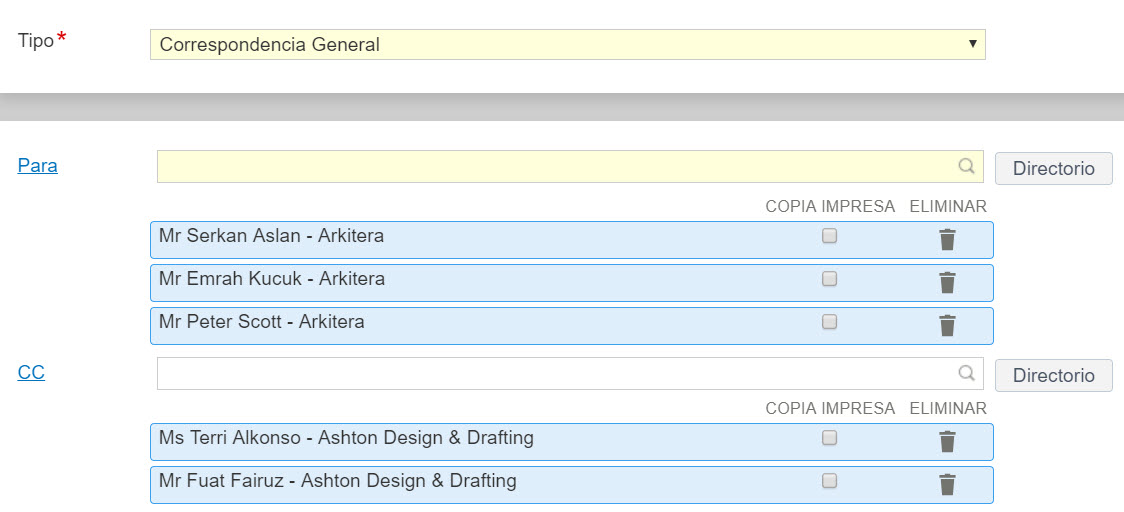Open the Tipo dropdown list
The image size is (1124, 512).
(x=567, y=44)
